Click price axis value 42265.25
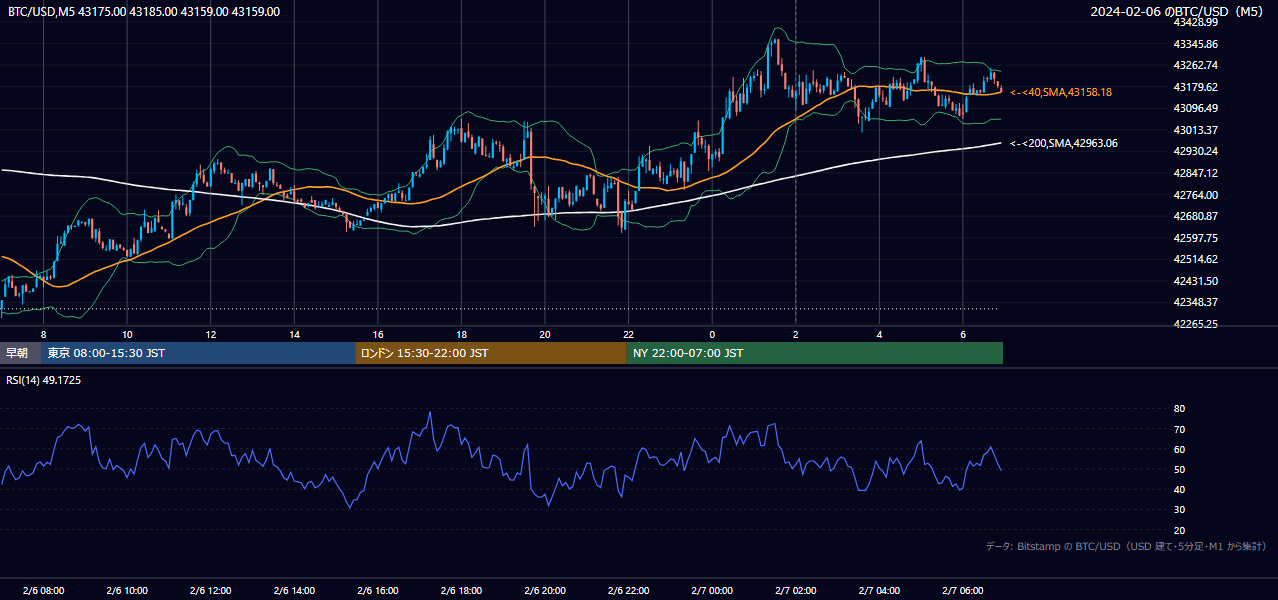1278x600 pixels. click(x=1195, y=324)
